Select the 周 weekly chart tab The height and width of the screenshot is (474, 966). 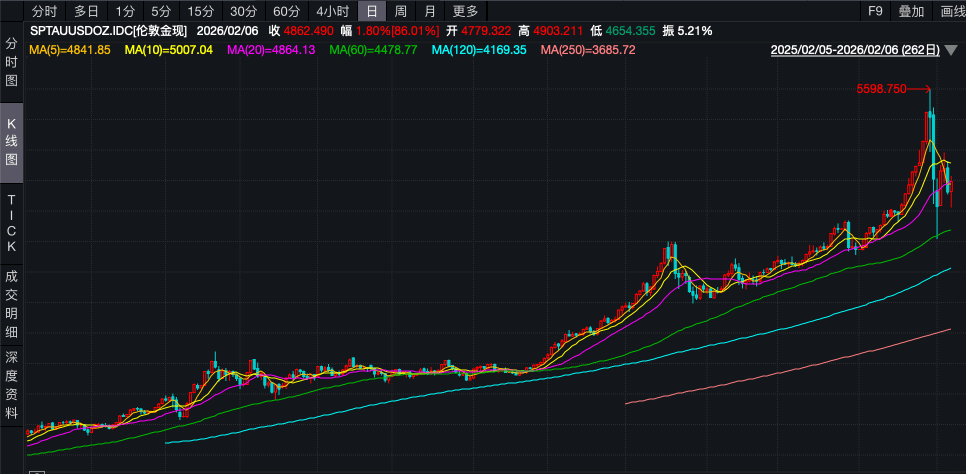[x=400, y=12]
